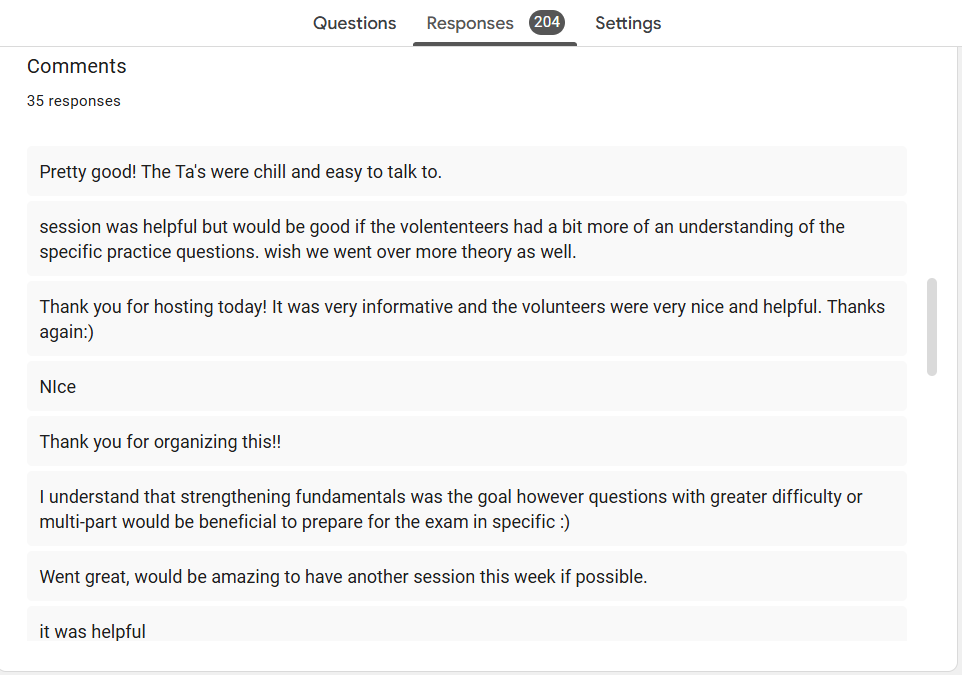Screen dimensions: 962x675
Task: Click the "it was helpful" comment
Action: click(x=93, y=631)
